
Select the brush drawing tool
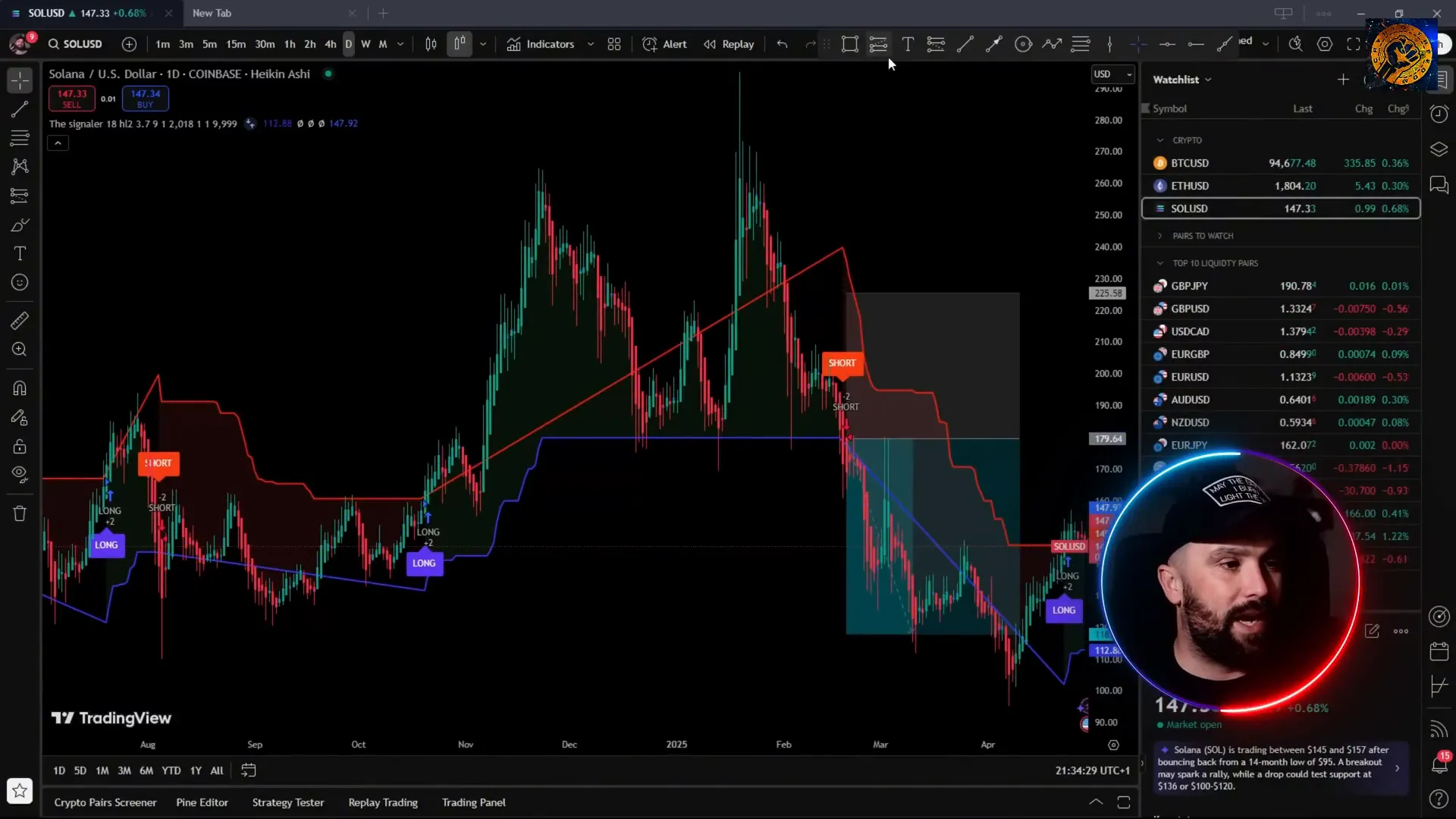pyautogui.click(x=20, y=225)
